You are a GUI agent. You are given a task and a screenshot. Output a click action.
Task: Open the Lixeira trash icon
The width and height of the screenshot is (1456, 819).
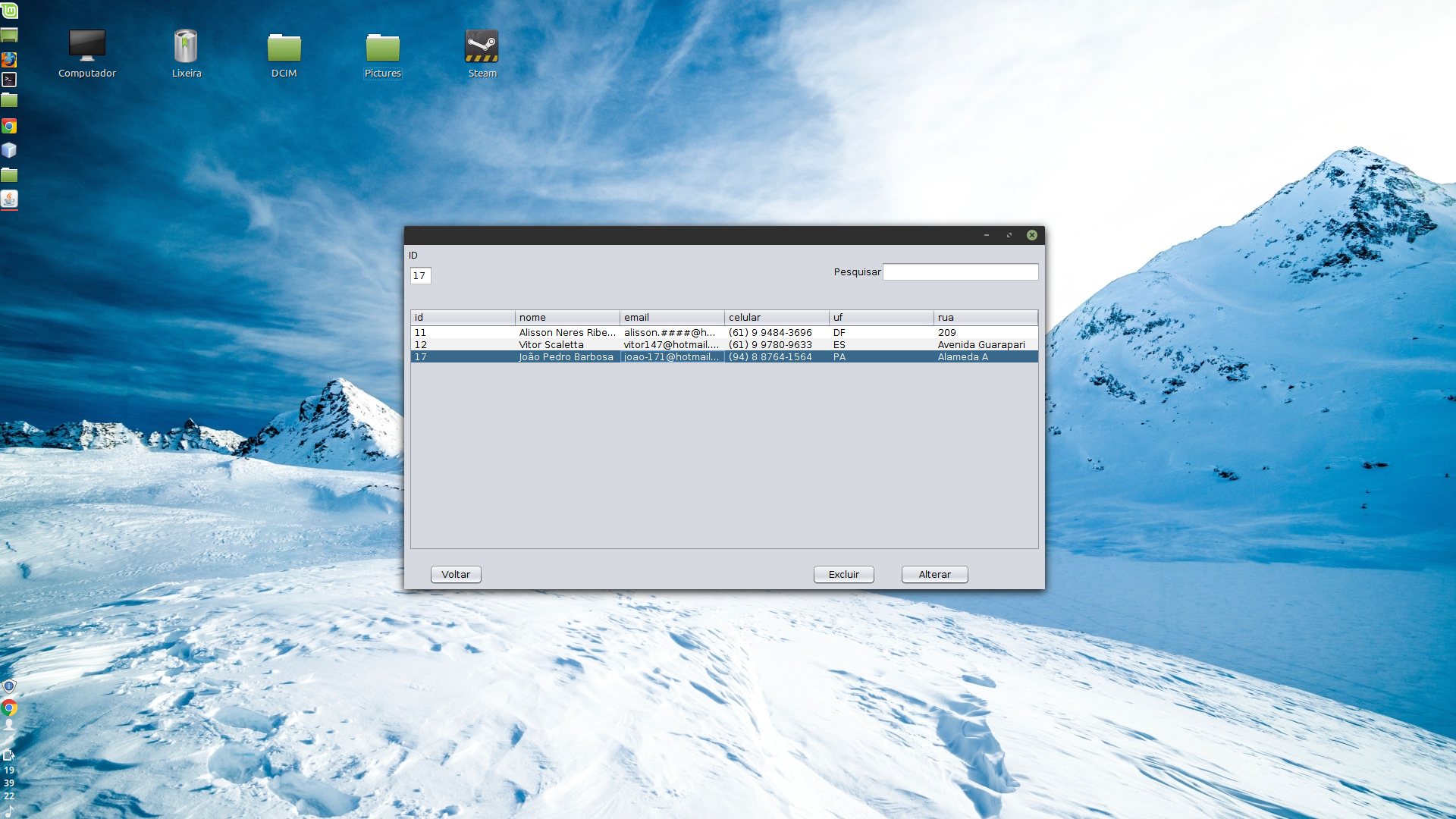pyautogui.click(x=186, y=53)
